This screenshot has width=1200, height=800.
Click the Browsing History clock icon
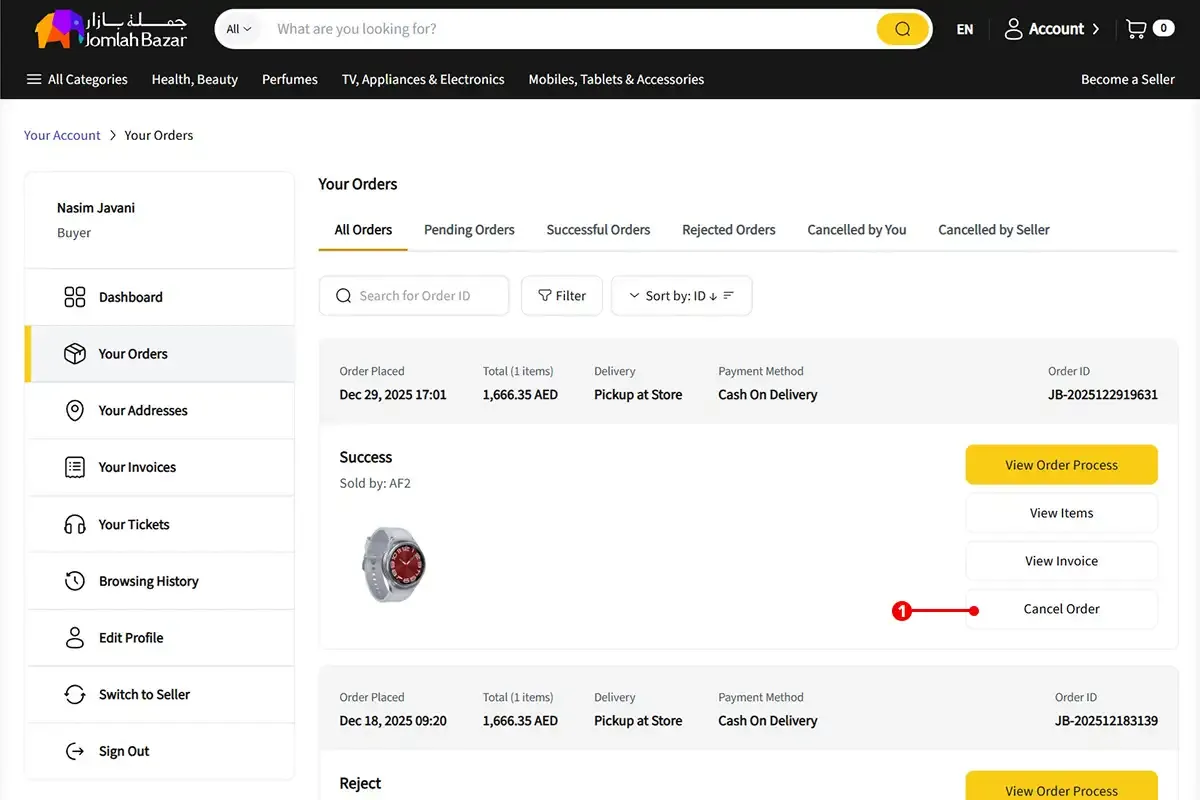(x=75, y=581)
